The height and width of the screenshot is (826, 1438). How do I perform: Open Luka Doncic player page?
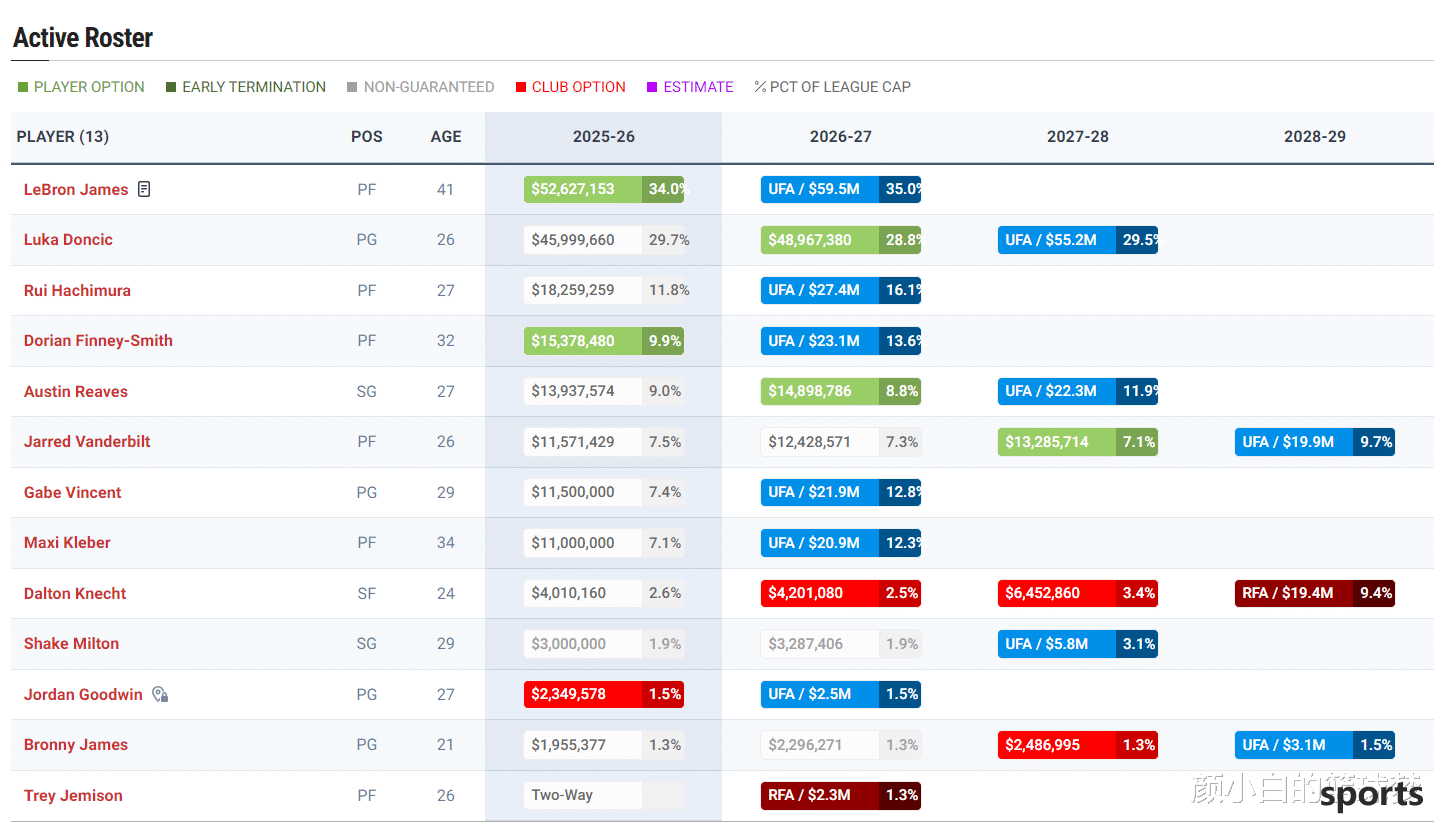[x=68, y=240]
